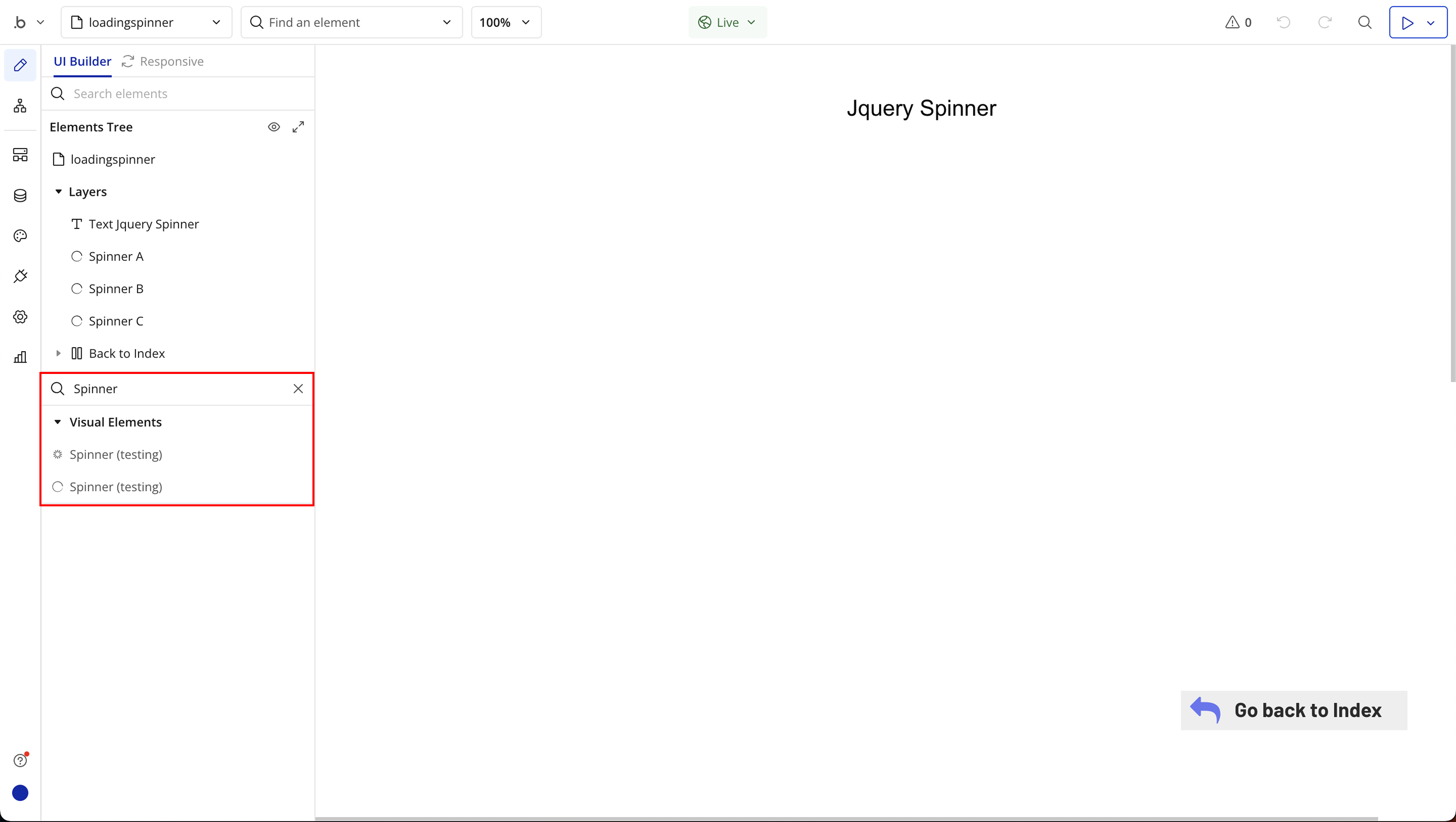1456x822 pixels.
Task: Open the Plugins plug icon
Action: (20, 276)
